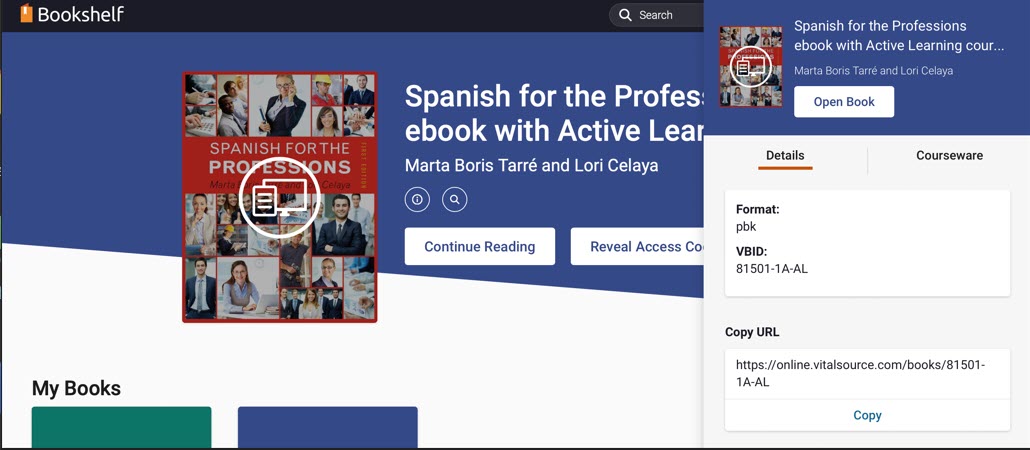The image size is (1030, 450).
Task: Open the blue book tile under My Books
Action: point(327,427)
